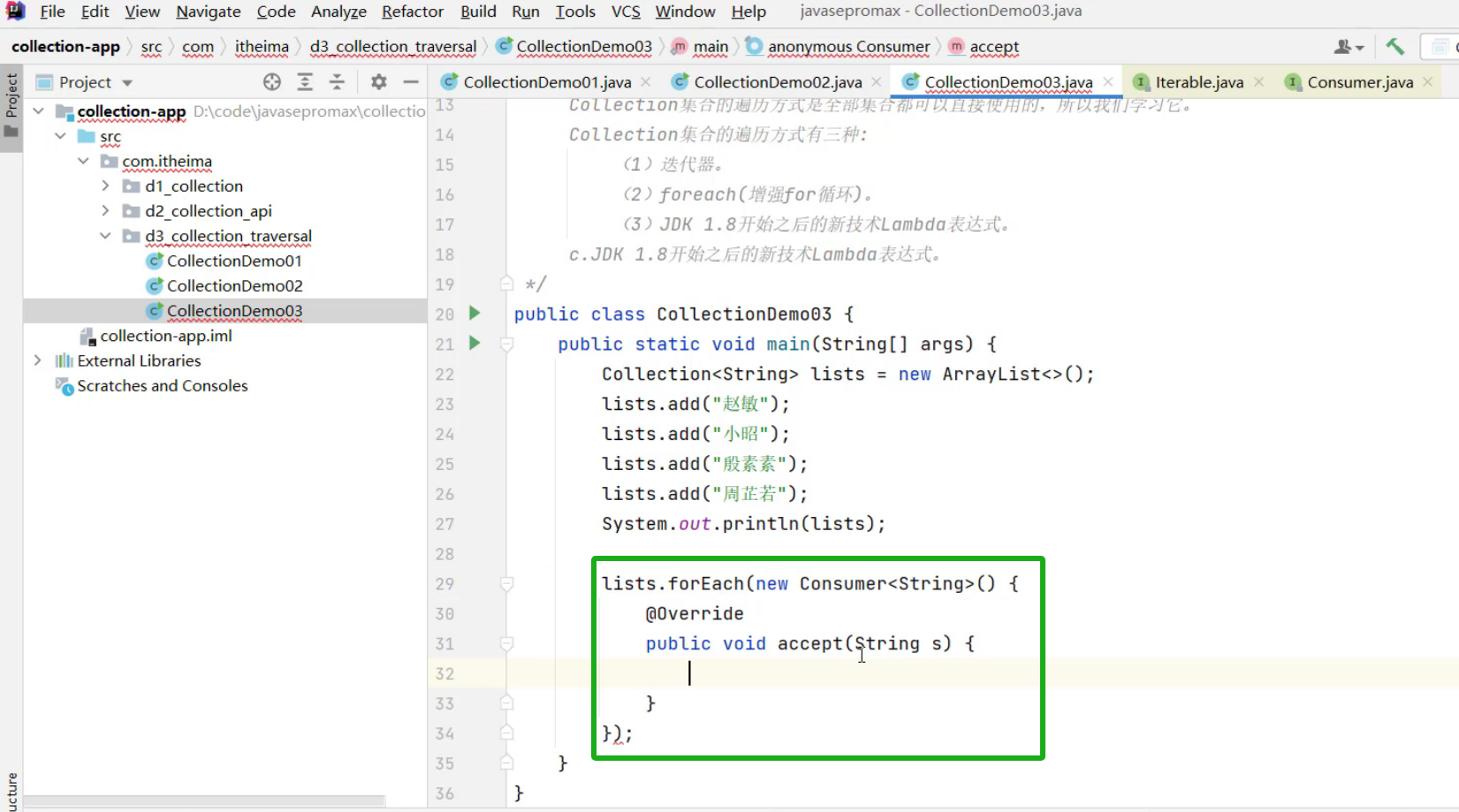Image resolution: width=1459 pixels, height=812 pixels.
Task: Switch to Consumer.java editor tab
Action: [x=1360, y=82]
